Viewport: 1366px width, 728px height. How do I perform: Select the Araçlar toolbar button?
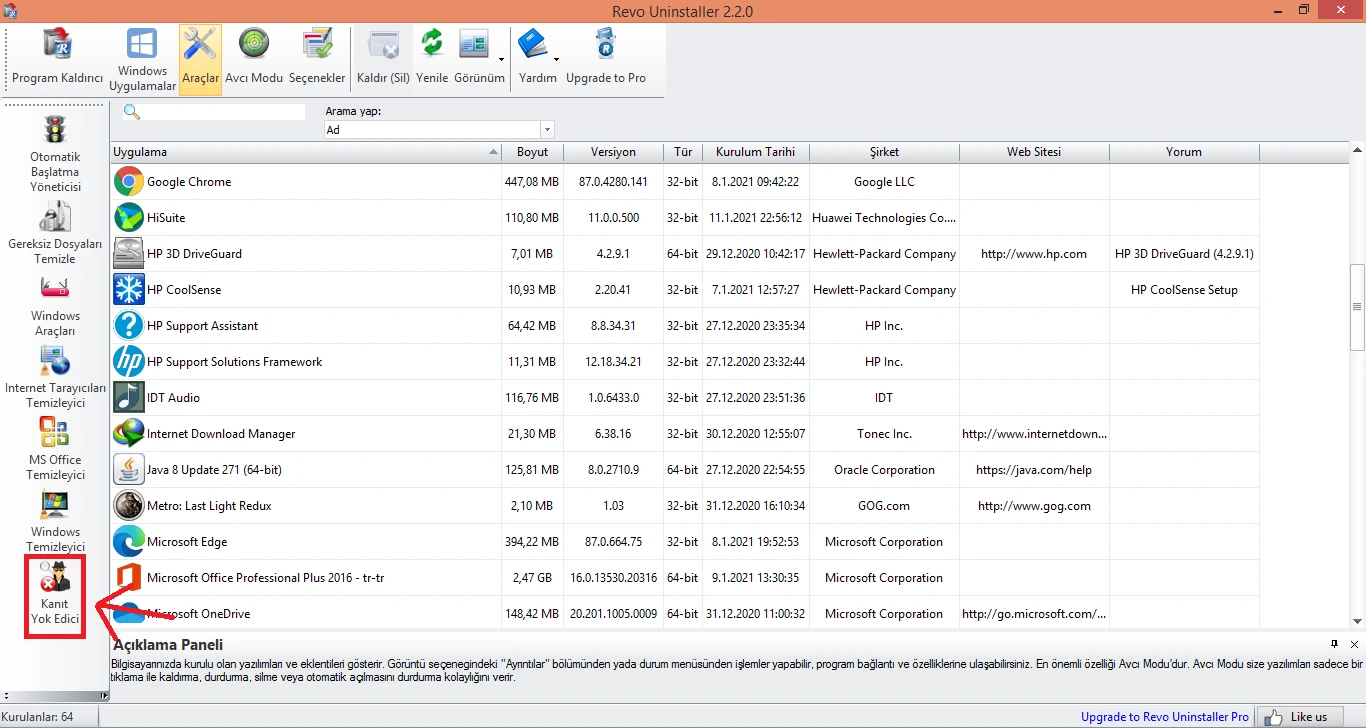(x=201, y=59)
